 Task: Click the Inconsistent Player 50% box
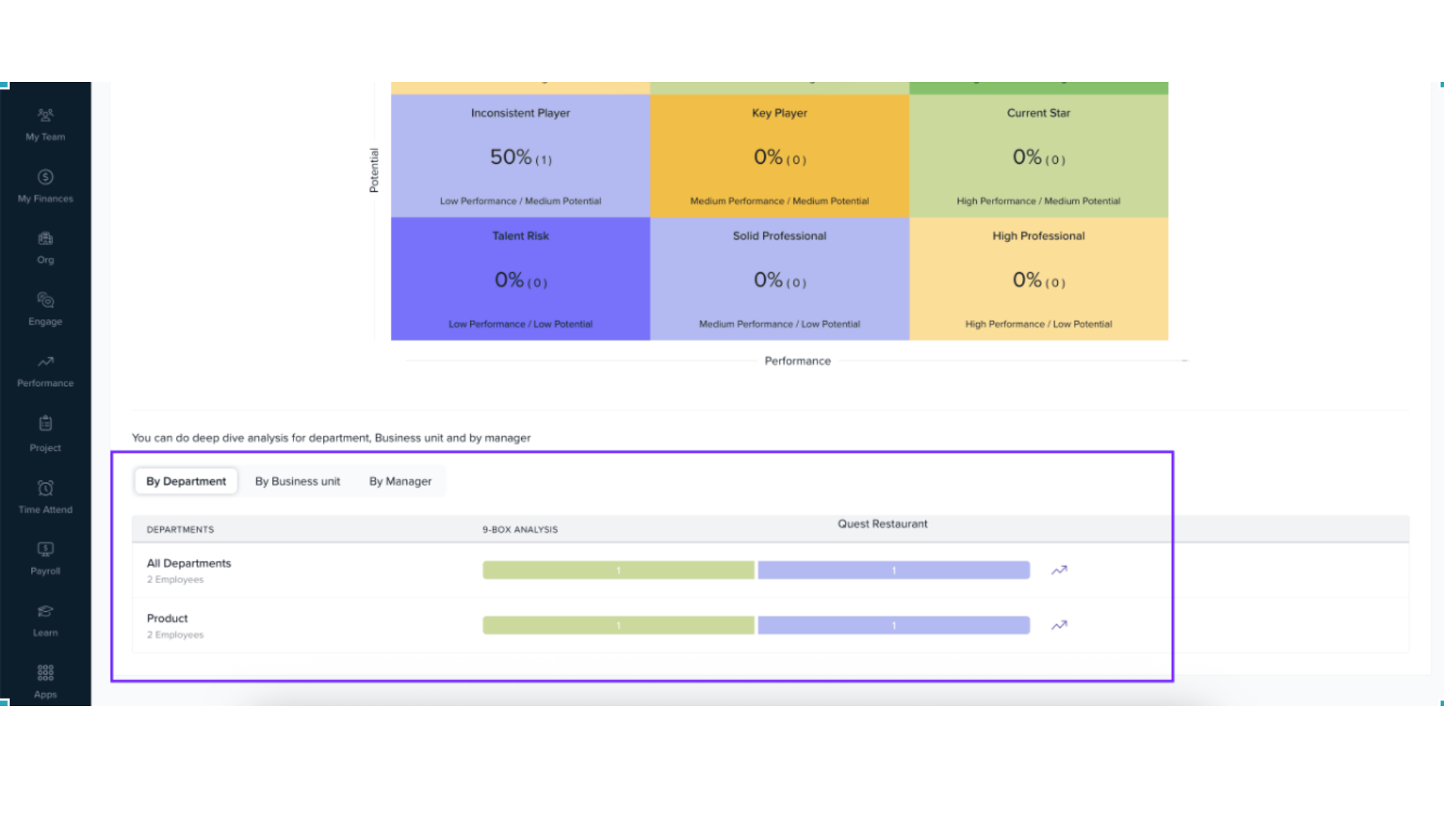click(520, 157)
